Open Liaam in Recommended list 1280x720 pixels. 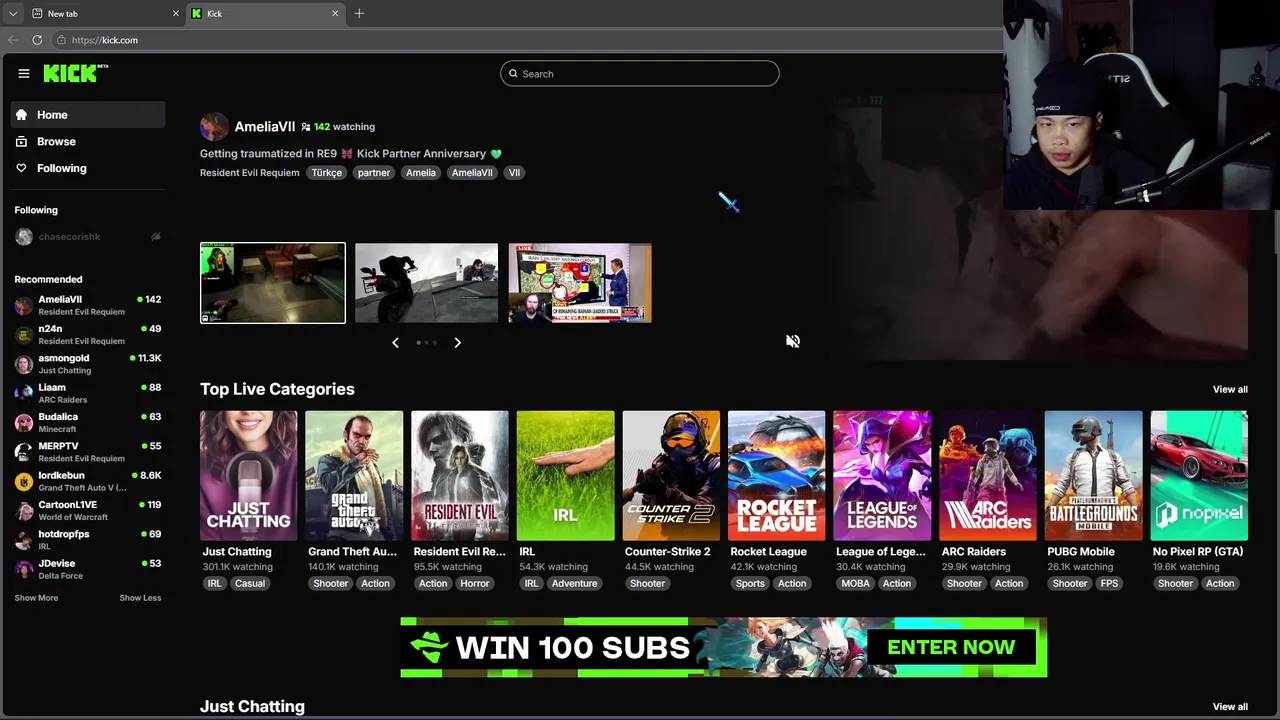88,393
